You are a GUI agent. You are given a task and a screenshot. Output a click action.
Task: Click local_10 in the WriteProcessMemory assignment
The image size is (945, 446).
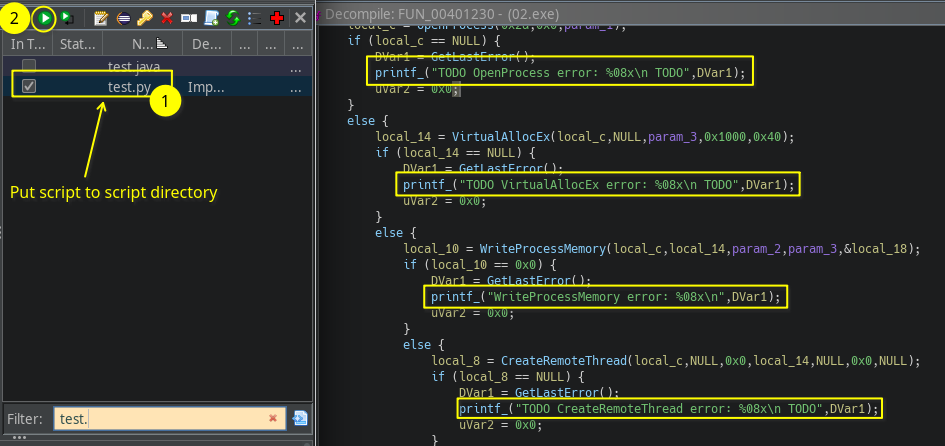pyautogui.click(x=431, y=249)
